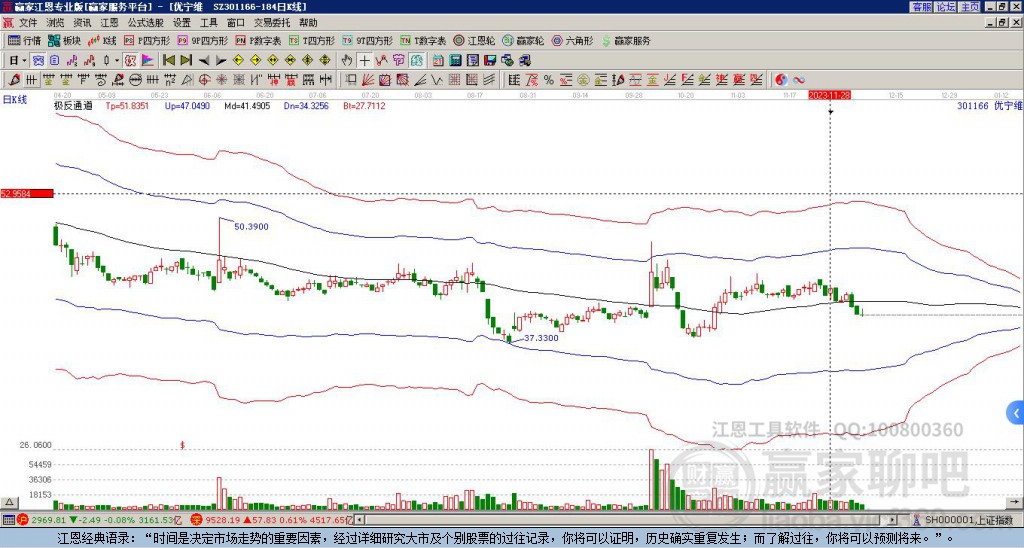This screenshot has width=1024, height=548.
Task: Click the 论坛 forum button
Action: pyautogui.click(x=946, y=7)
